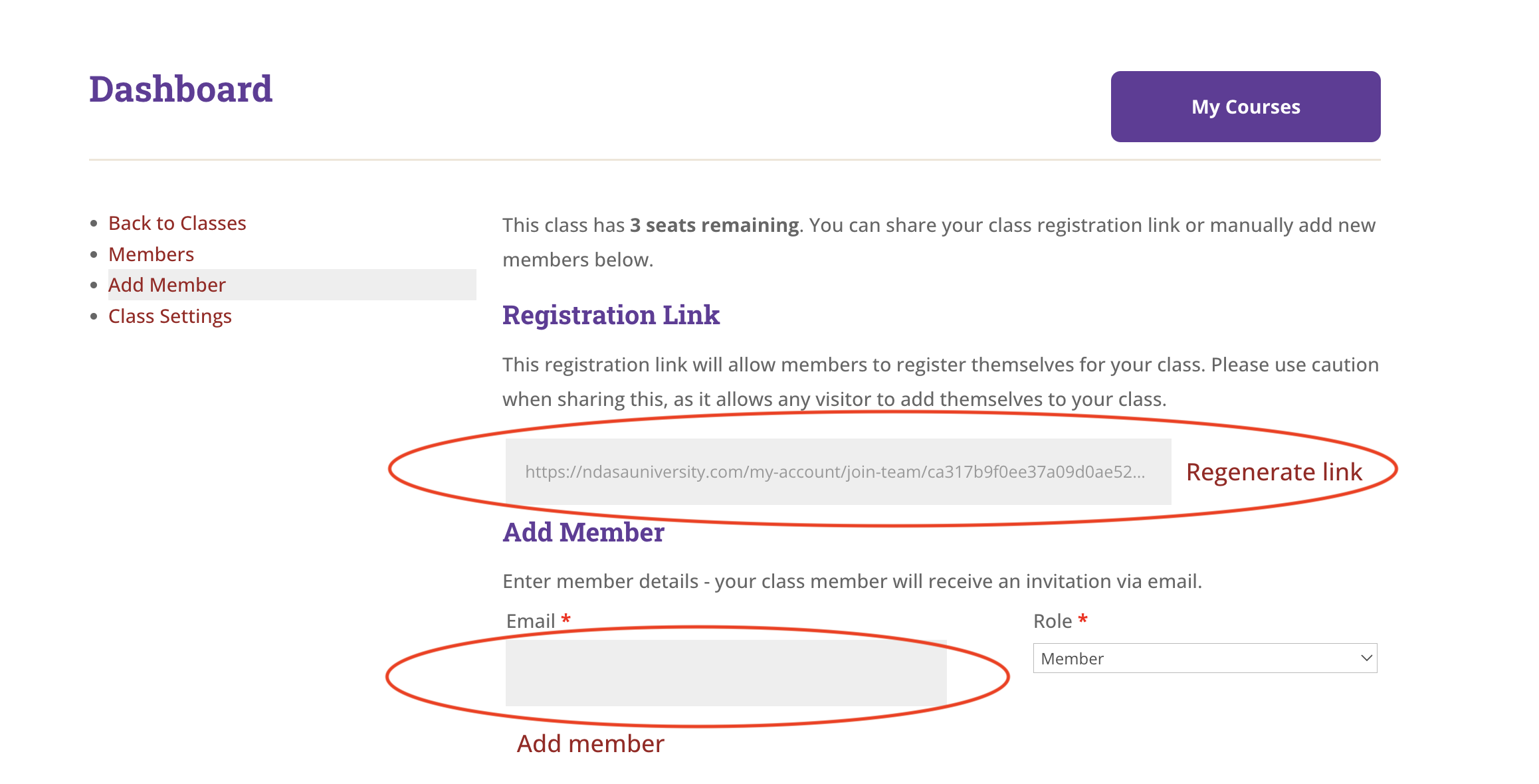Click the red asterisk beside Role
The height and width of the screenshot is (784, 1539).
pos(1083,619)
